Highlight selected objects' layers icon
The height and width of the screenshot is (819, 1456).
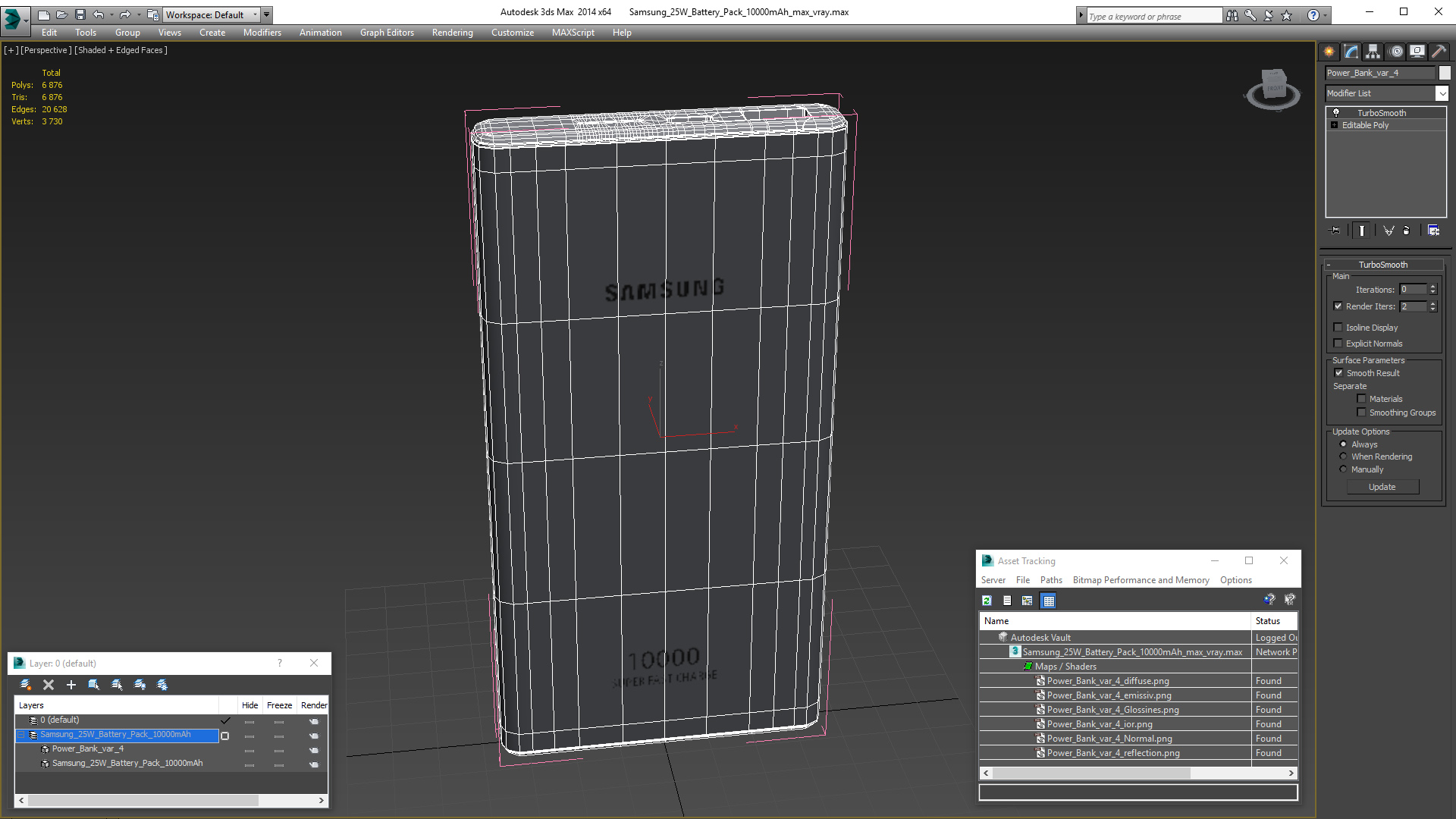click(117, 685)
